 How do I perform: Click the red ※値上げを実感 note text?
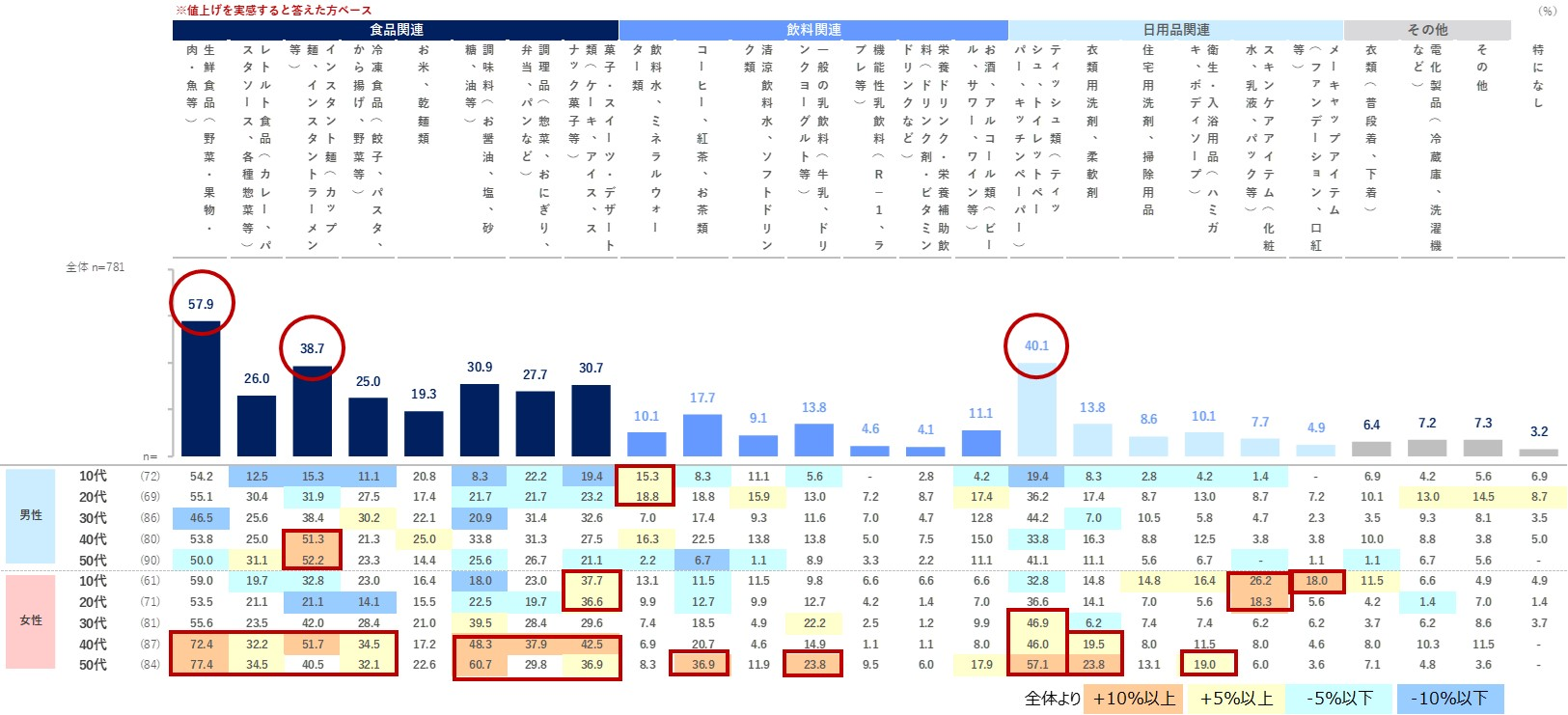tap(273, 10)
